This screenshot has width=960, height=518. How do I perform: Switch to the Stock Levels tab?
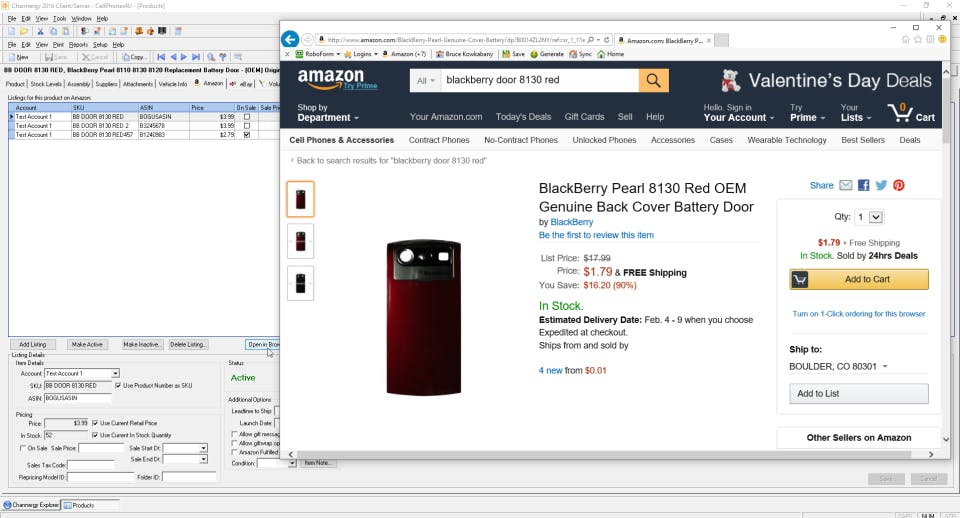46,84
